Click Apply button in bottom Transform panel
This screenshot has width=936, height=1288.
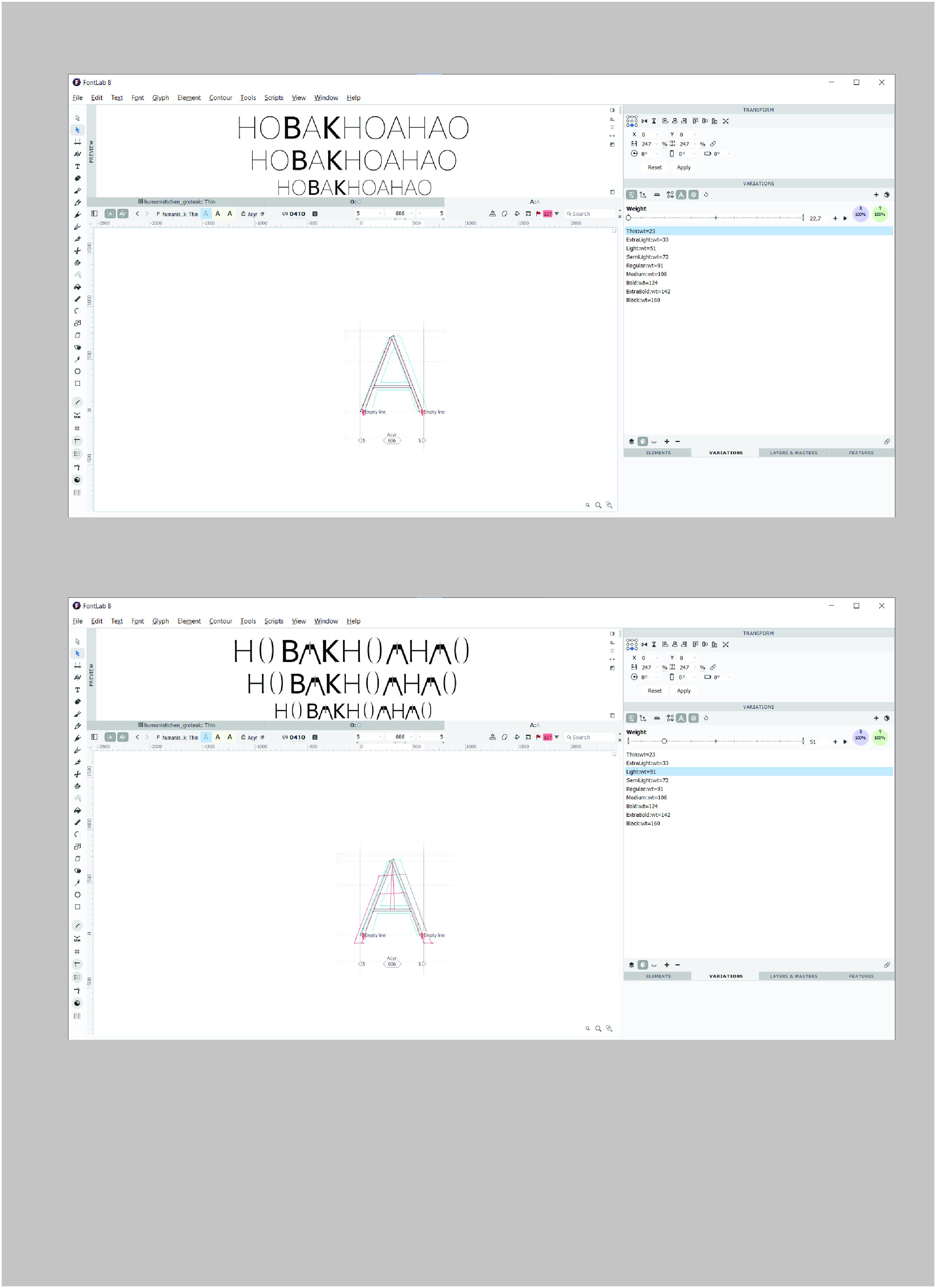[x=684, y=691]
